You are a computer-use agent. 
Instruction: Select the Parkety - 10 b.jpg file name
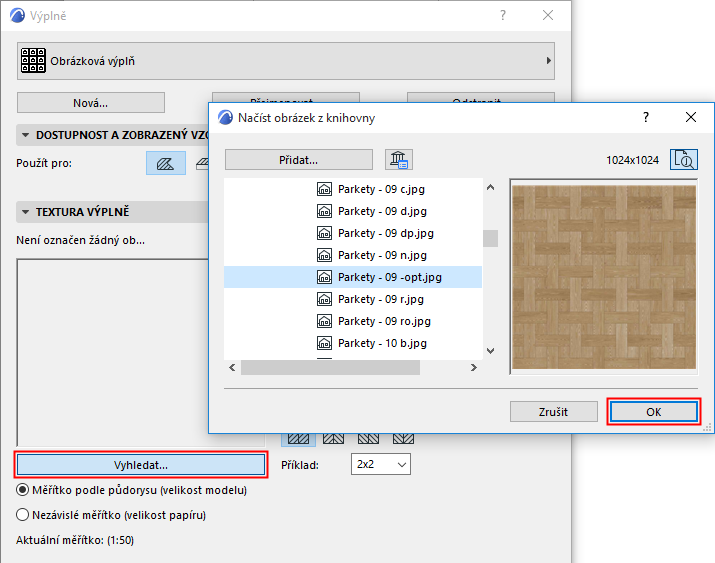pyautogui.click(x=382, y=343)
